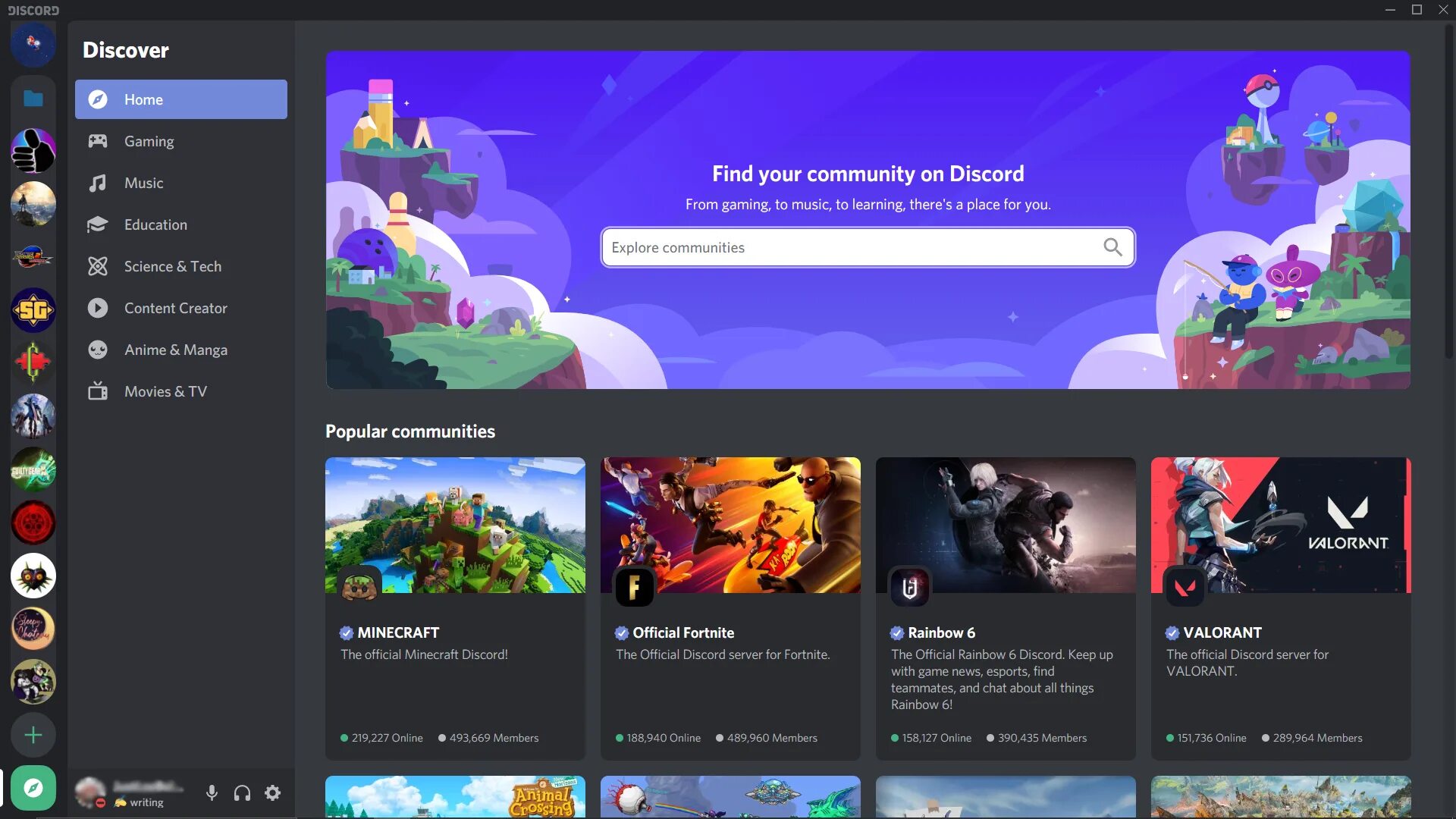Open the SG server icon
This screenshot has width=1456, height=819.
33,310
